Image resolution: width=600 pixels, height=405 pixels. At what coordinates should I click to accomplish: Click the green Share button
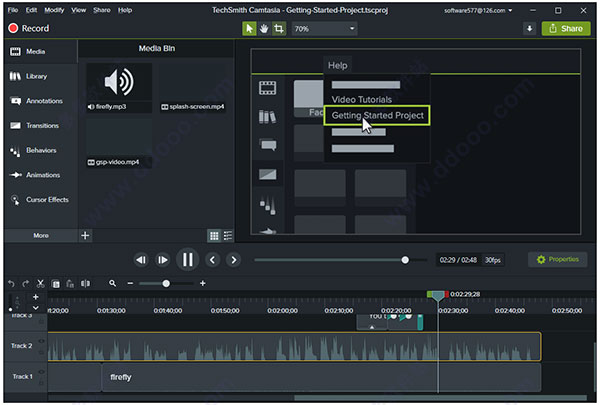566,29
